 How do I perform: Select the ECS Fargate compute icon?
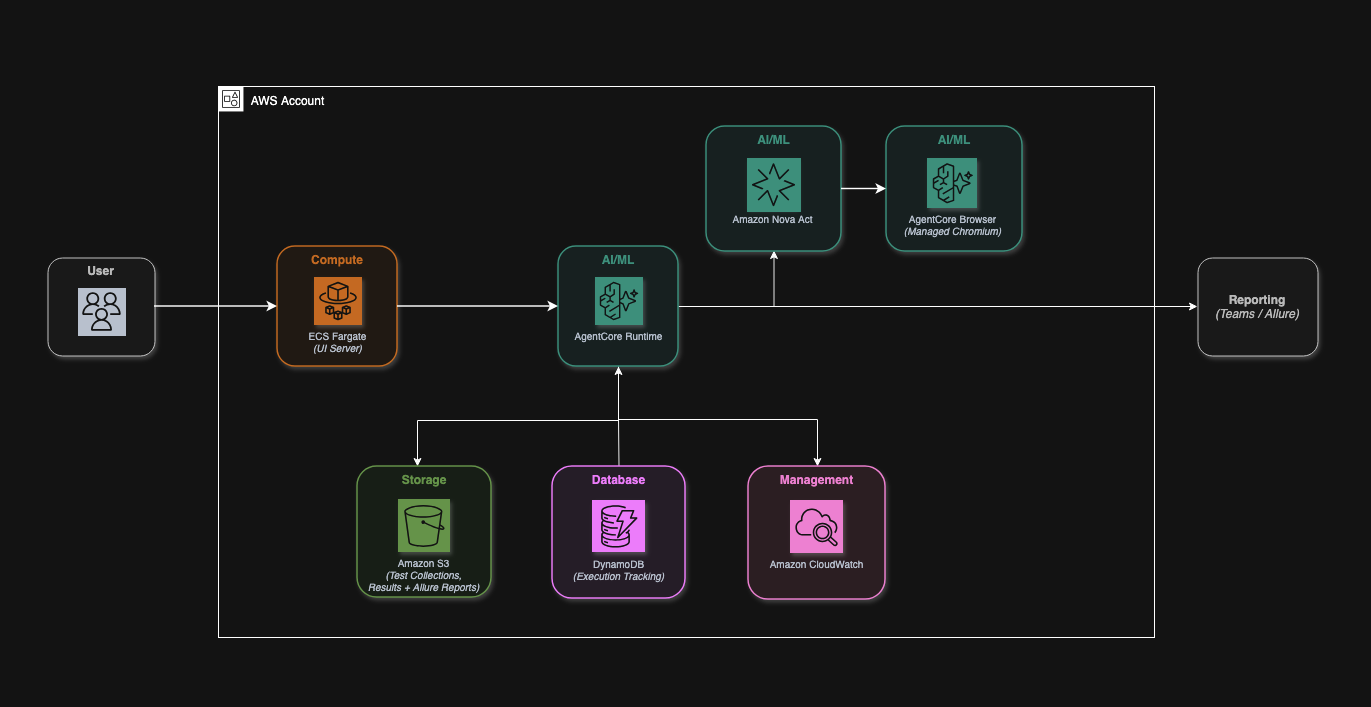(337, 301)
